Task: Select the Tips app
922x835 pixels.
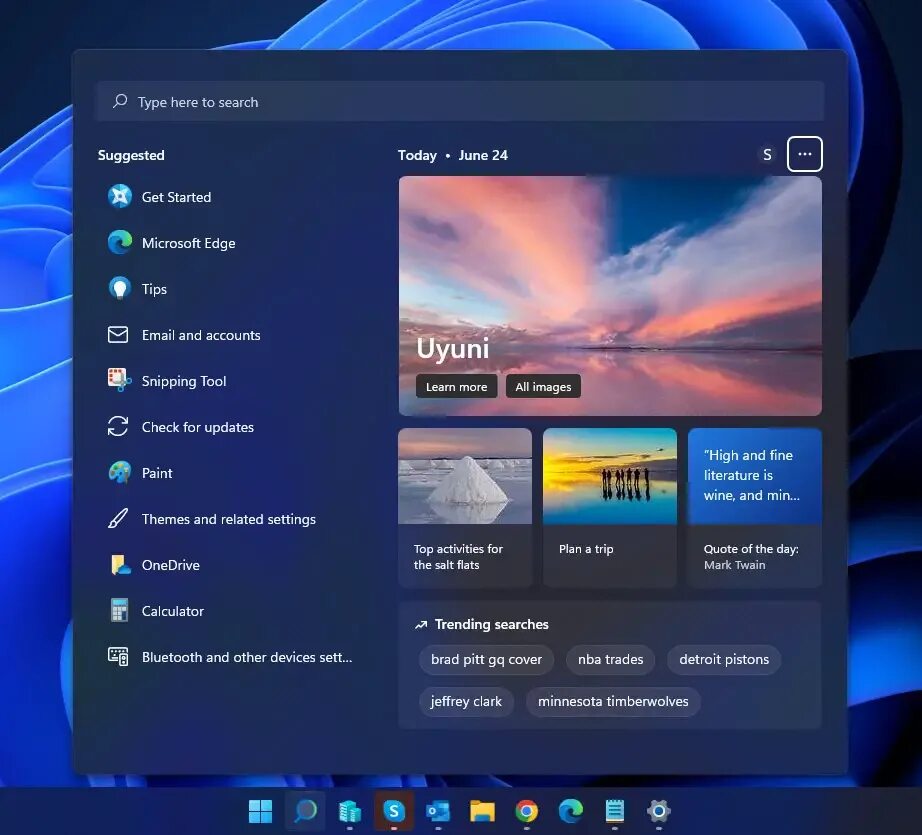Action: 154,289
